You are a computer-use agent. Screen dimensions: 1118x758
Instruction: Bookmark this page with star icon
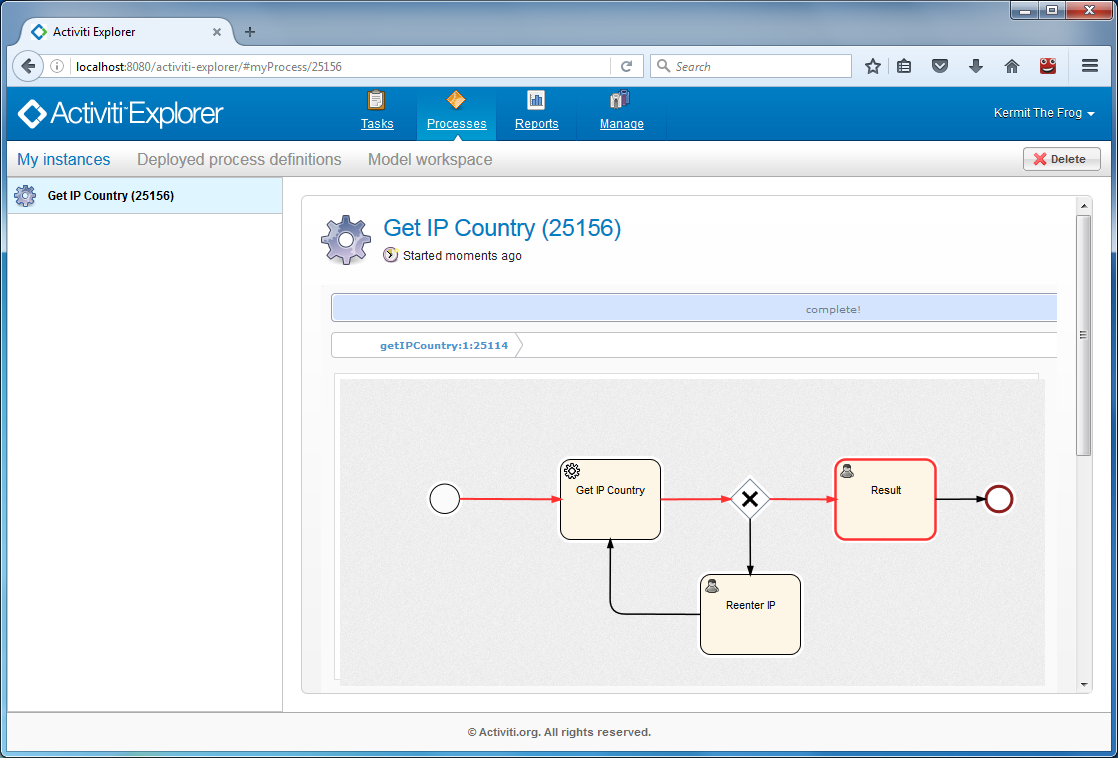tap(873, 66)
